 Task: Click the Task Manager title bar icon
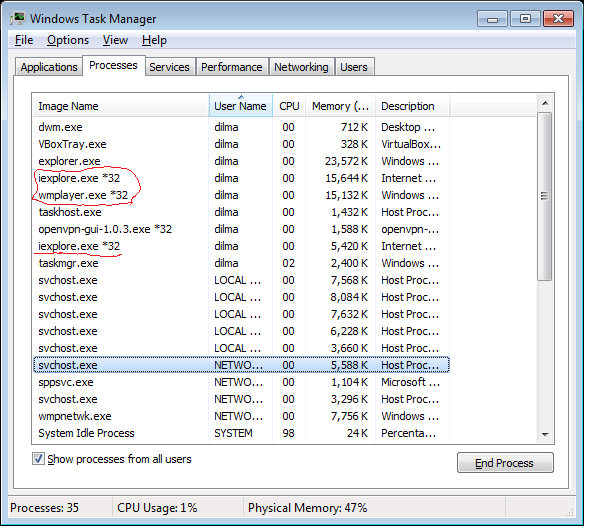[17, 18]
